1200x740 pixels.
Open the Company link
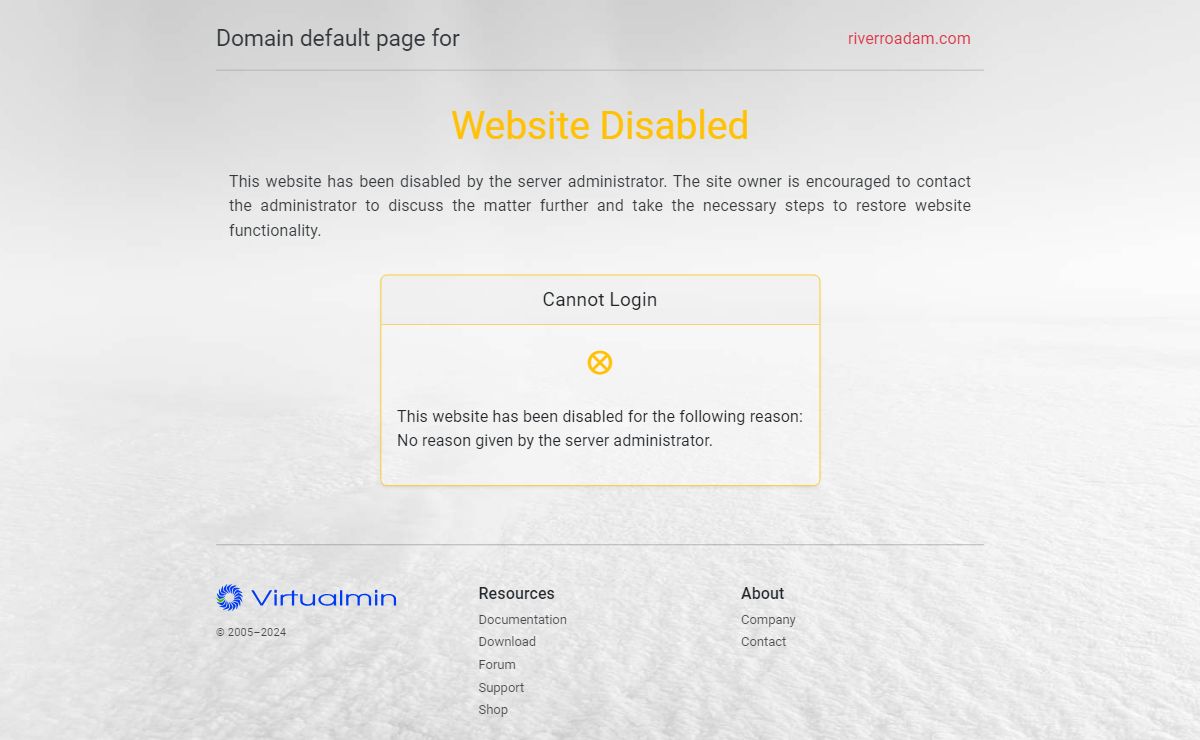(768, 620)
